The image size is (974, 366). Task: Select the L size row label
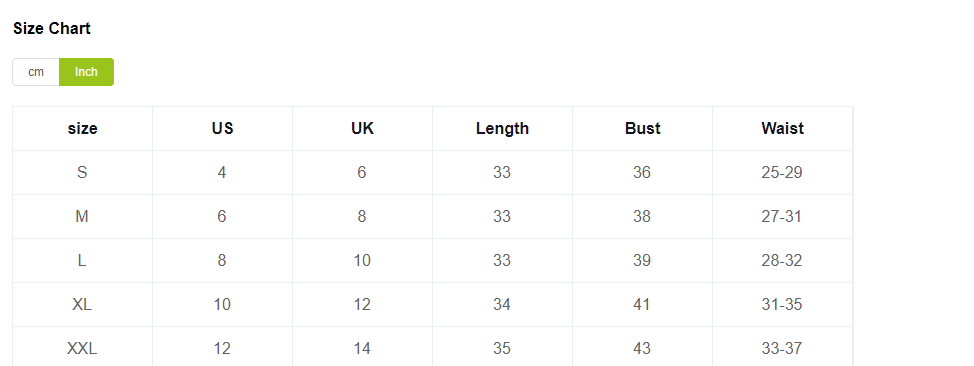pyautogui.click(x=82, y=260)
